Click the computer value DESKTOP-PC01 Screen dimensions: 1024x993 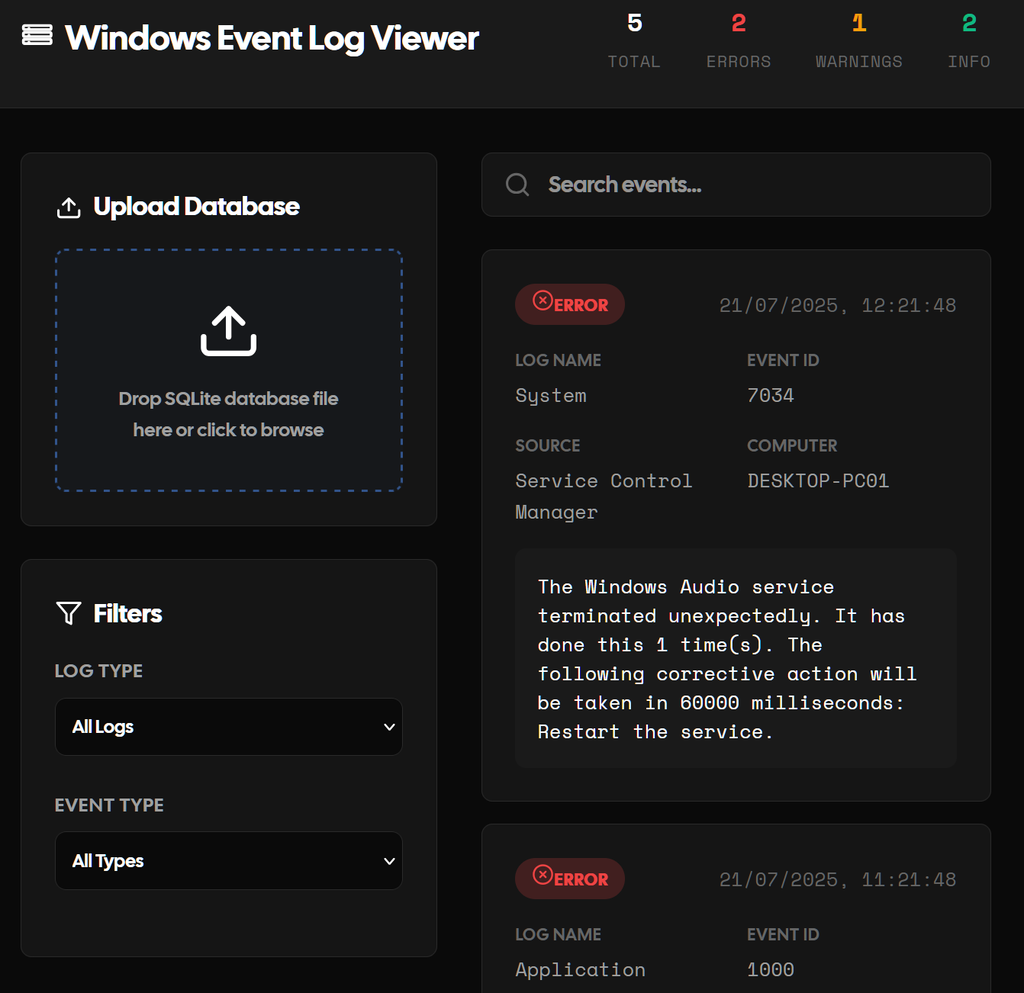point(818,481)
